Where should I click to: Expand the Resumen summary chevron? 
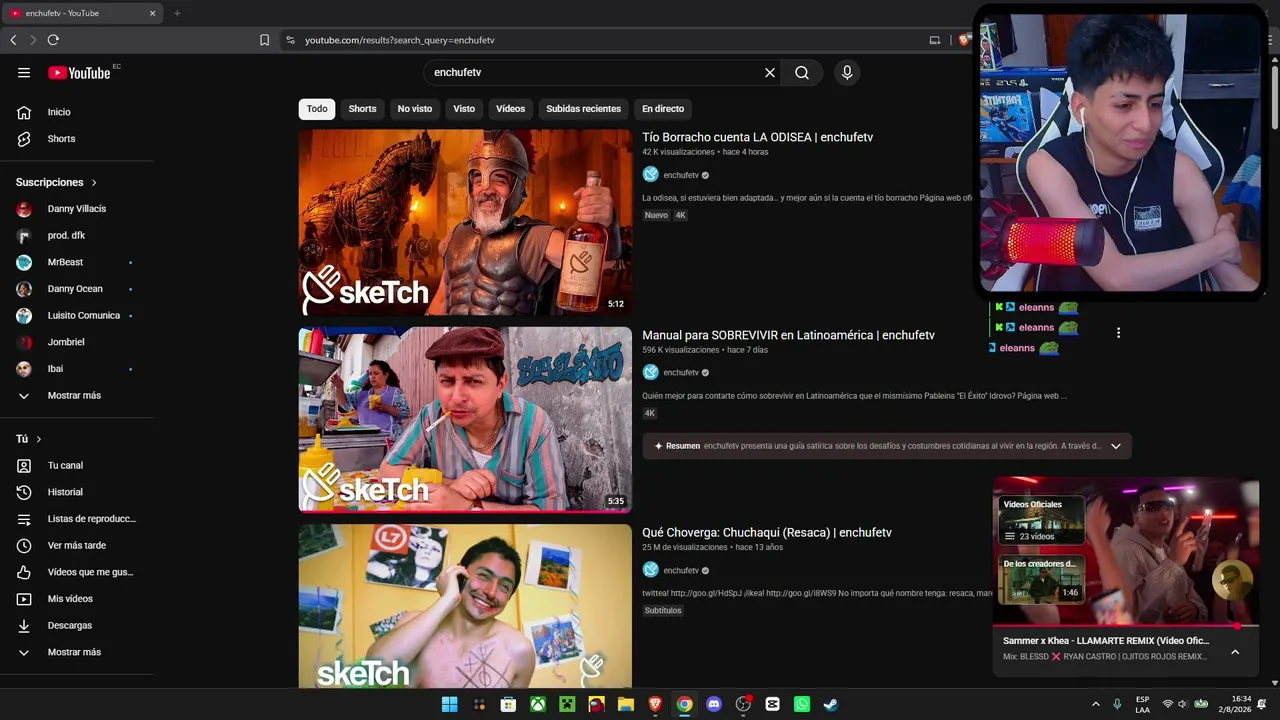tap(1116, 446)
